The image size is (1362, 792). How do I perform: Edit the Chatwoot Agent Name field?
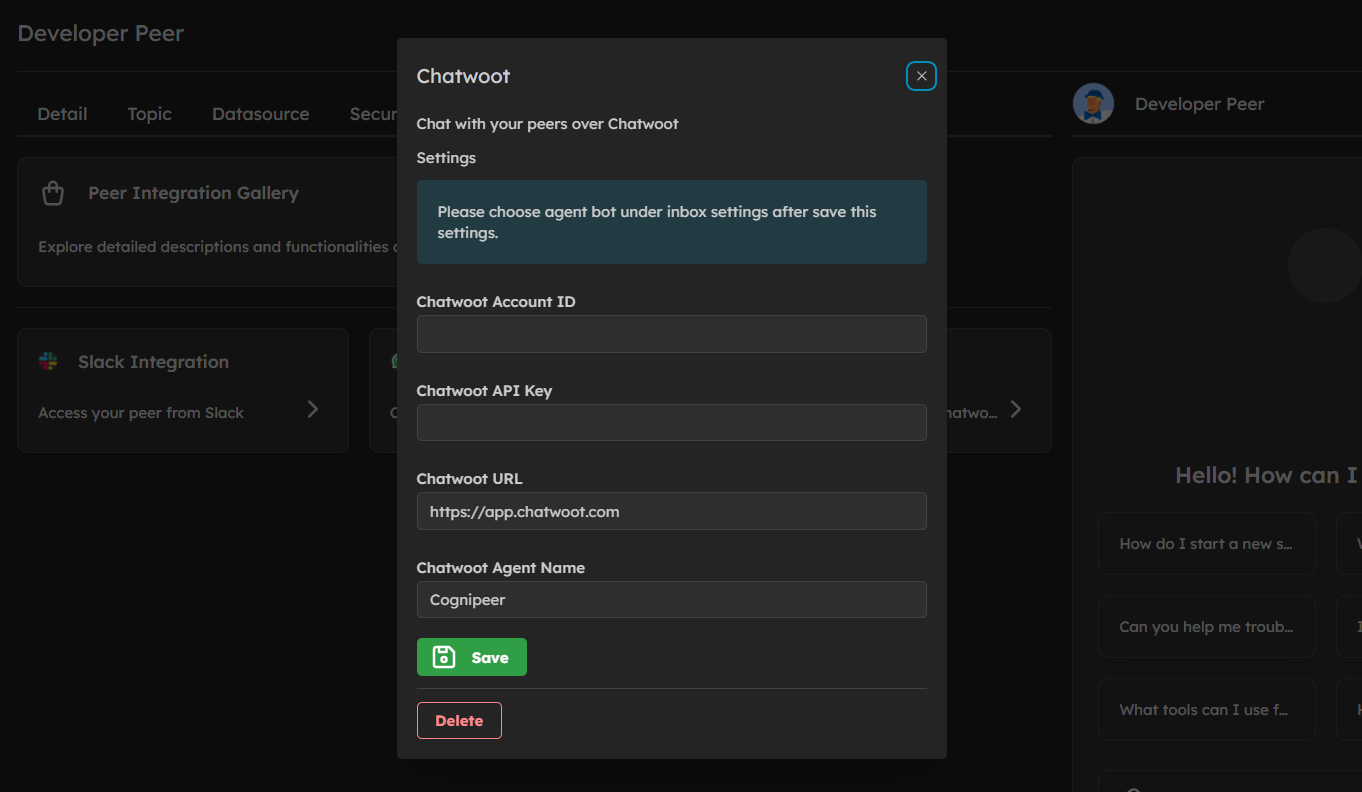[x=671, y=600]
